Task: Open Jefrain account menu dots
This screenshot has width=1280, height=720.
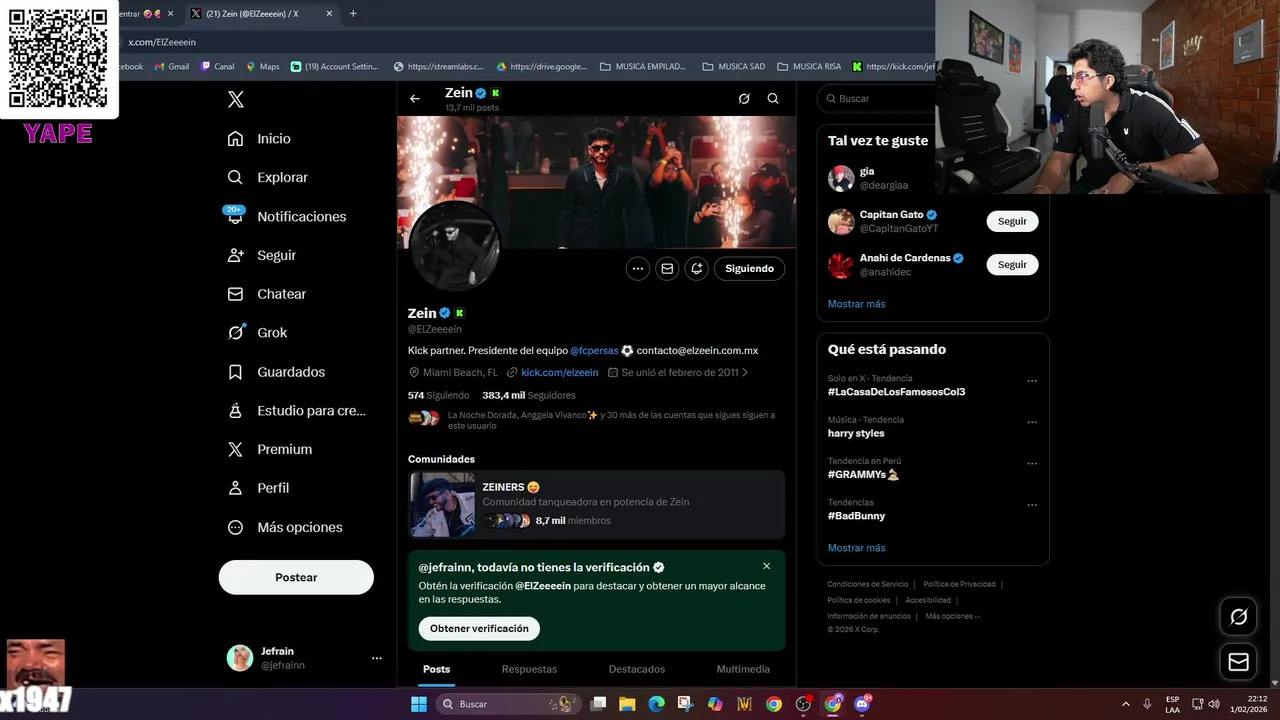Action: click(377, 658)
